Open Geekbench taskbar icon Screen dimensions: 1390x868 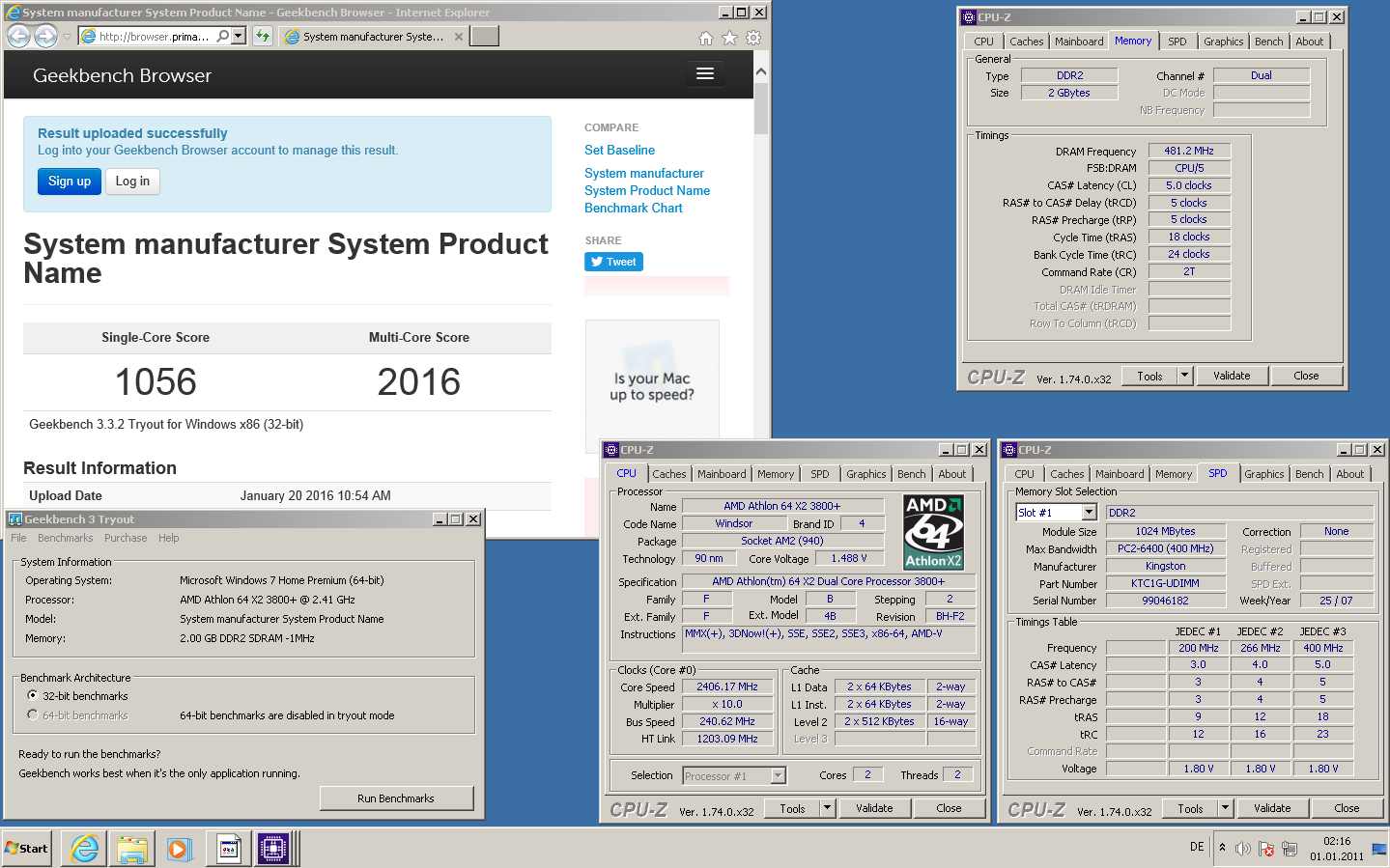tap(229, 849)
